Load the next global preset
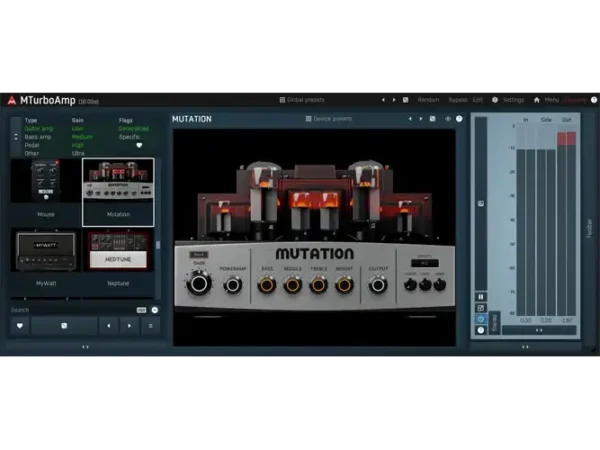Viewport: 600px width, 450px height. pyautogui.click(x=394, y=100)
